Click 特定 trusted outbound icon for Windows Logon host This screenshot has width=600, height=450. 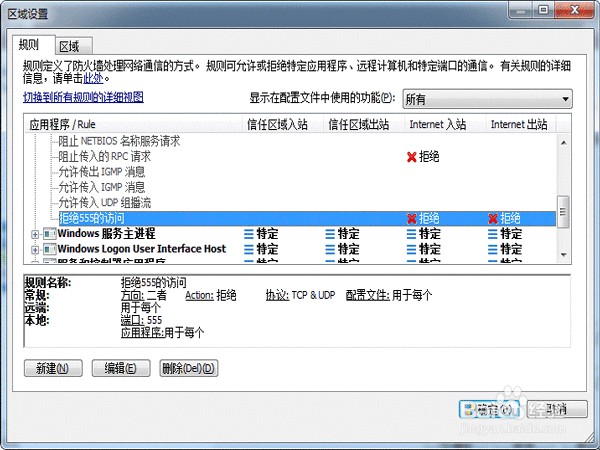(330, 249)
